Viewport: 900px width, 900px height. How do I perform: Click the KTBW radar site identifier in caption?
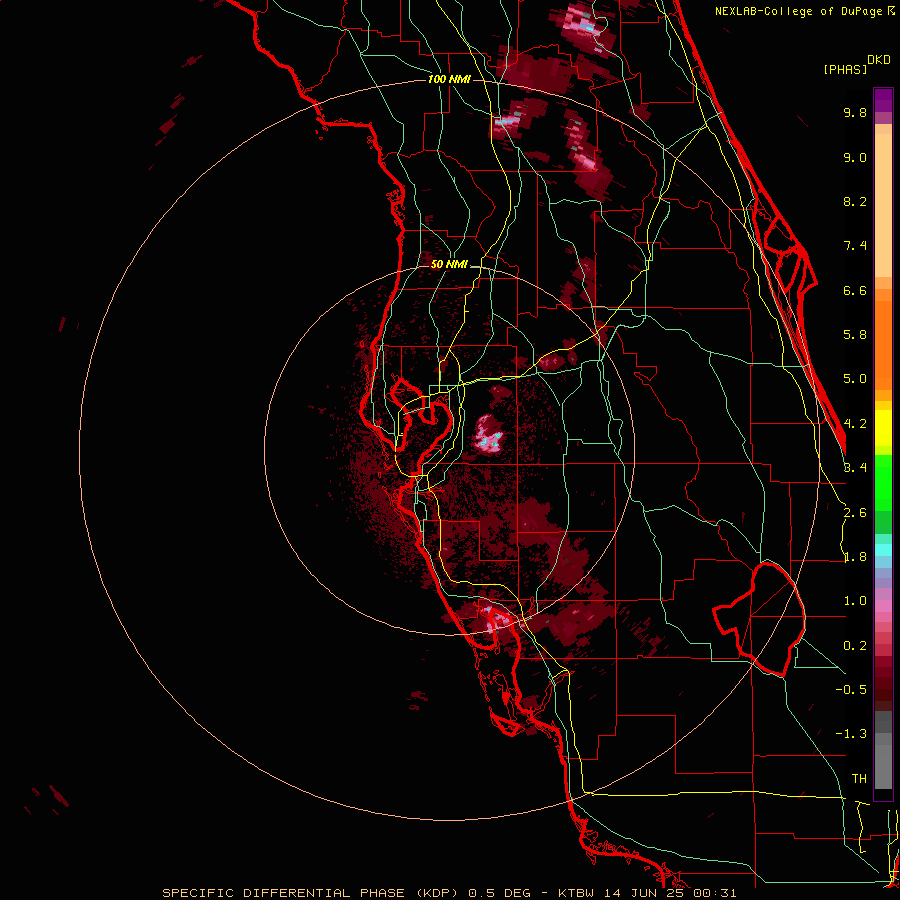pyautogui.click(x=578, y=893)
